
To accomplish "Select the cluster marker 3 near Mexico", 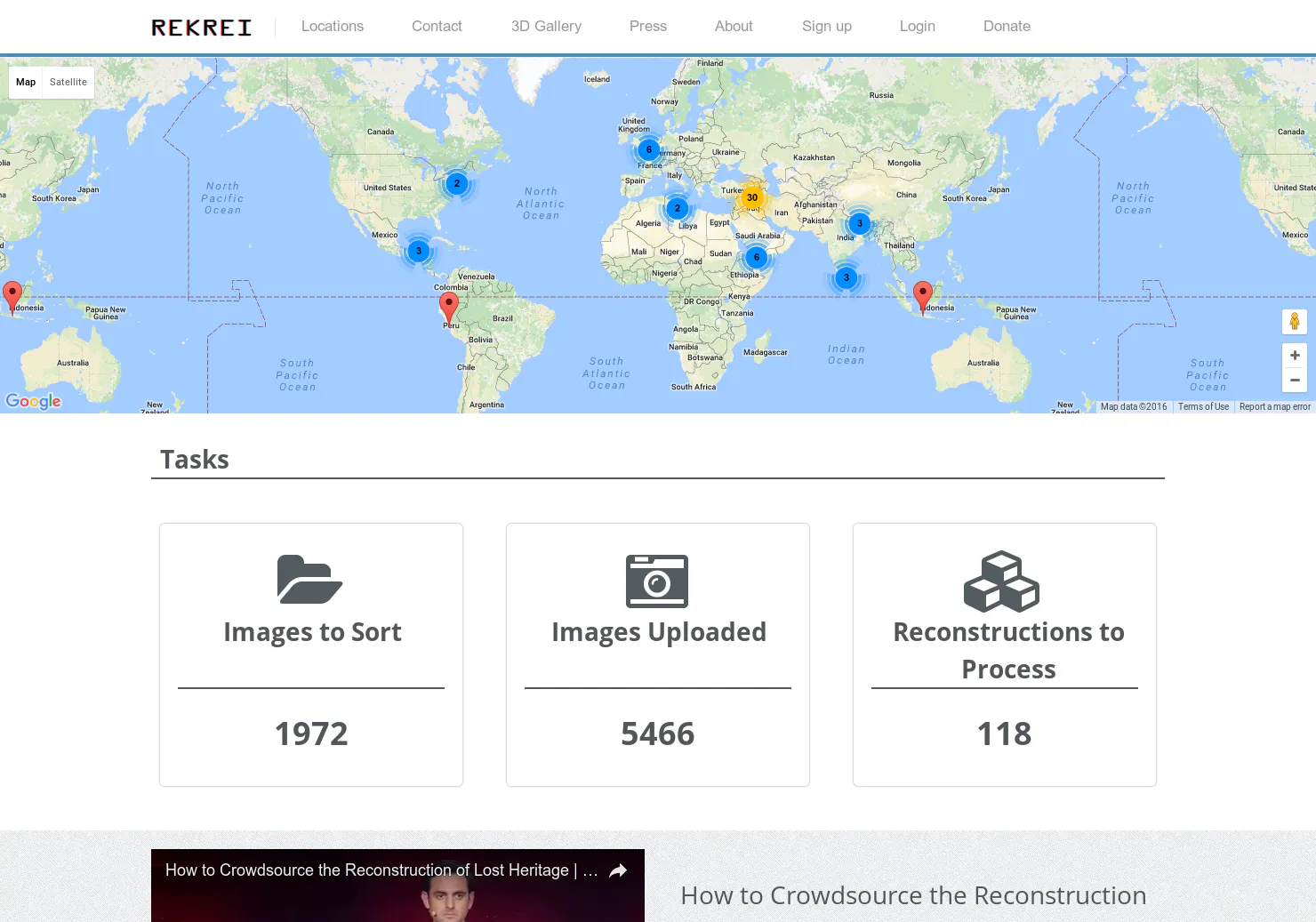I will tap(419, 251).
